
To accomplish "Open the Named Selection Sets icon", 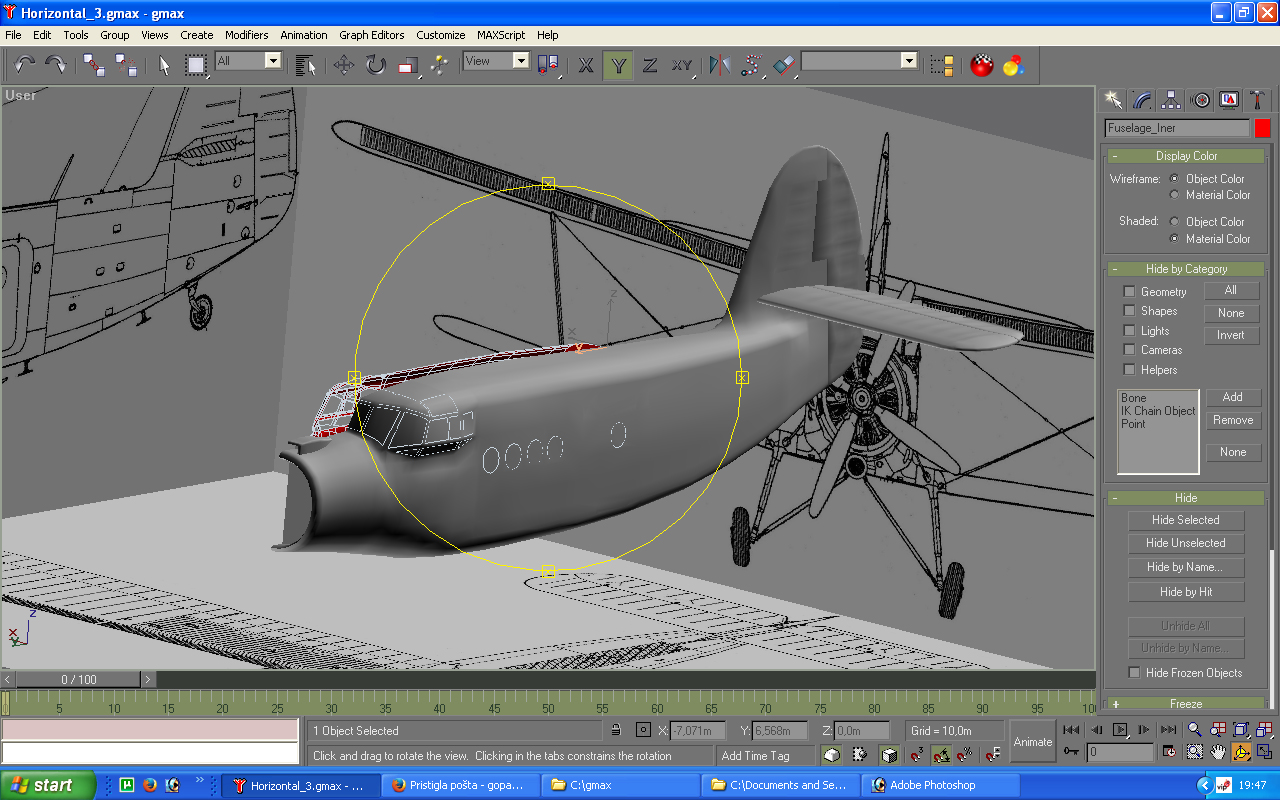I will [941, 65].
